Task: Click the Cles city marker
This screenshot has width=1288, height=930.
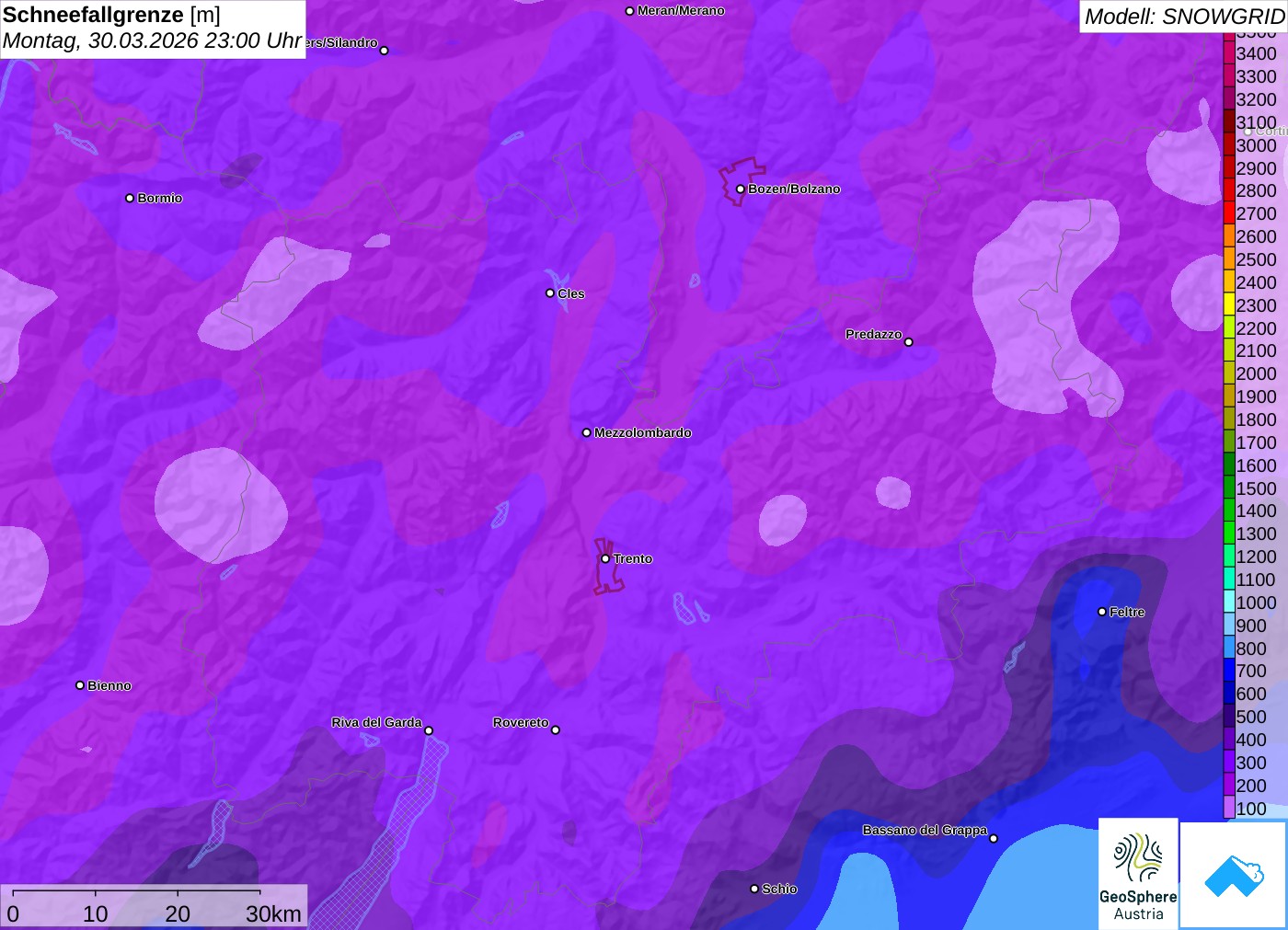Action: [x=550, y=293]
